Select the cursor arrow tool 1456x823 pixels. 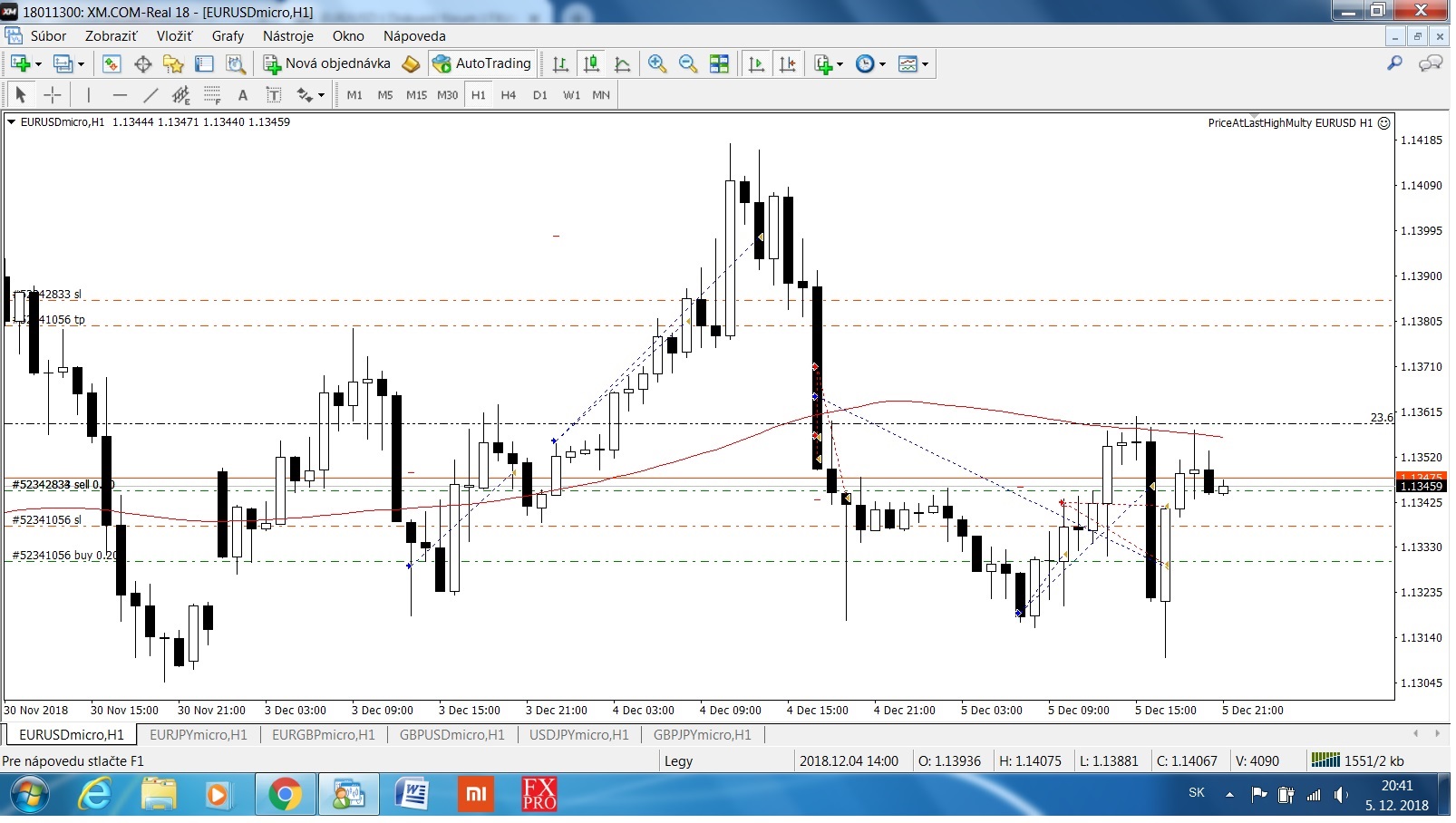pos(21,94)
